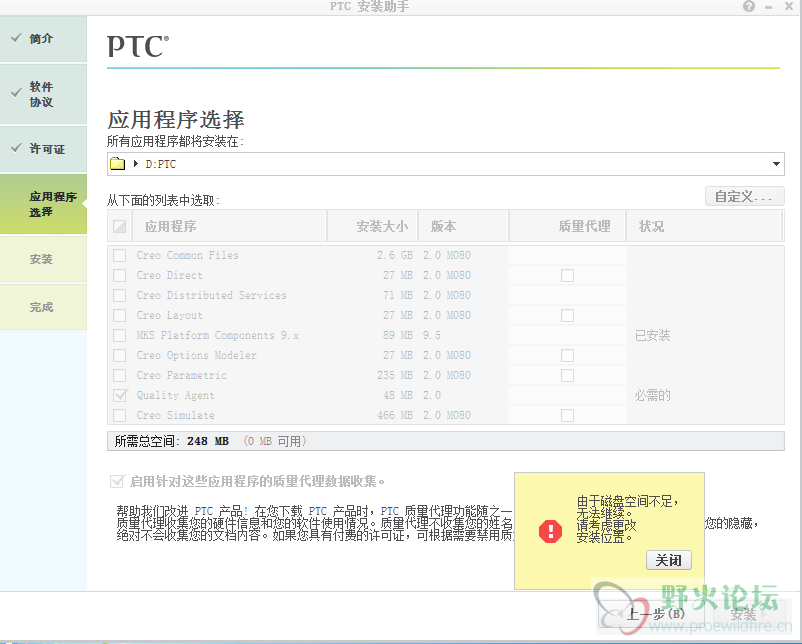The width and height of the screenshot is (802, 644).
Task: Click the 安装 button at bottom right
Action: (749, 613)
